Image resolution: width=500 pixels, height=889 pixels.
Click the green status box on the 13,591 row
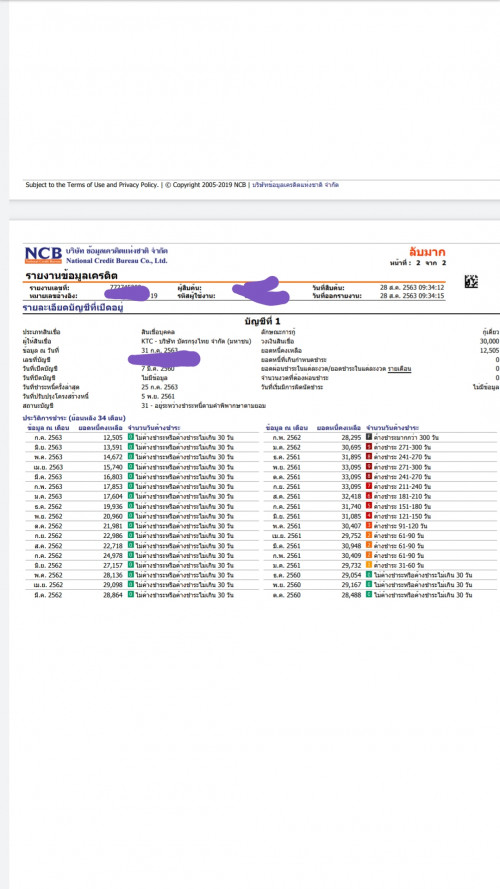(130, 447)
